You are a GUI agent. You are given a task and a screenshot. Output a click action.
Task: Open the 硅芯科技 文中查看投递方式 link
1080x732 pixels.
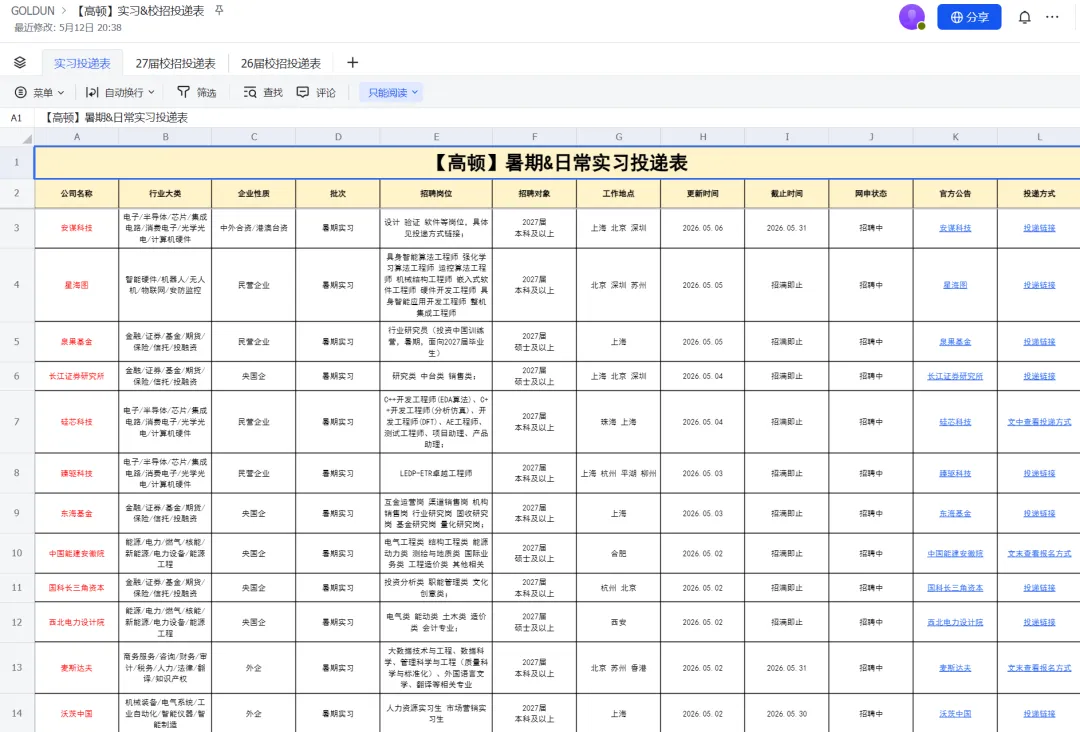pyautogui.click(x=1039, y=422)
